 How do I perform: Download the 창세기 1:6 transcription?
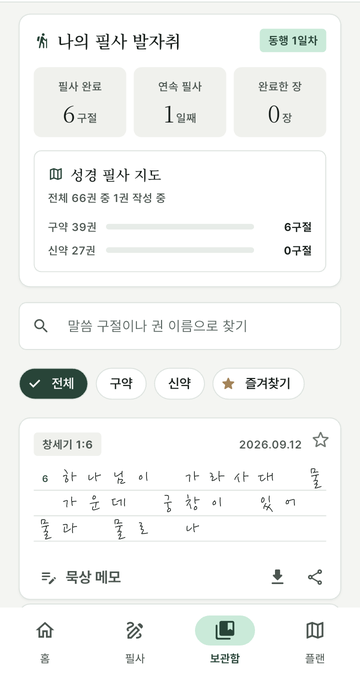[278, 577]
